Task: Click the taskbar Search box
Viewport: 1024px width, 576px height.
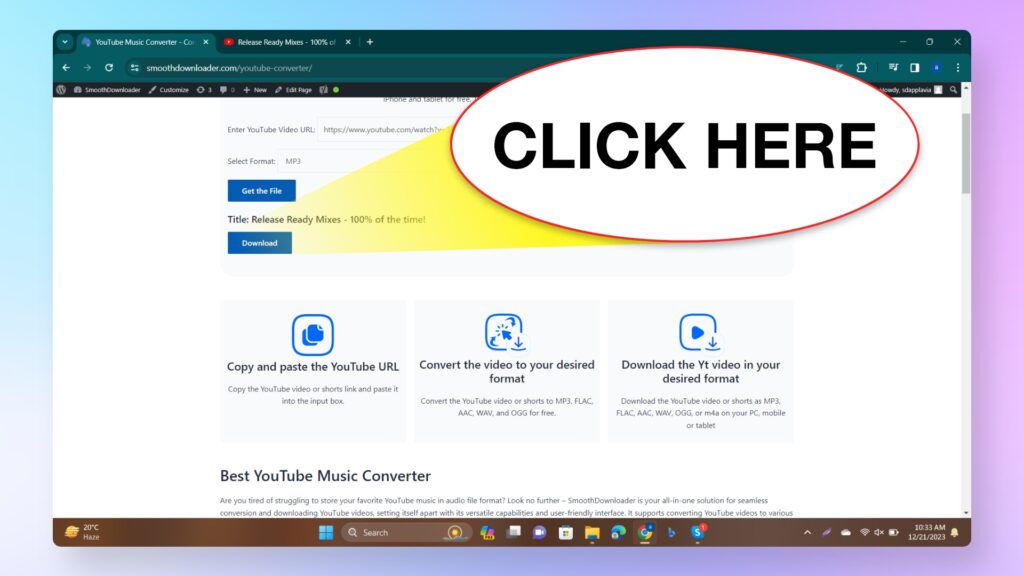Action: (404, 533)
